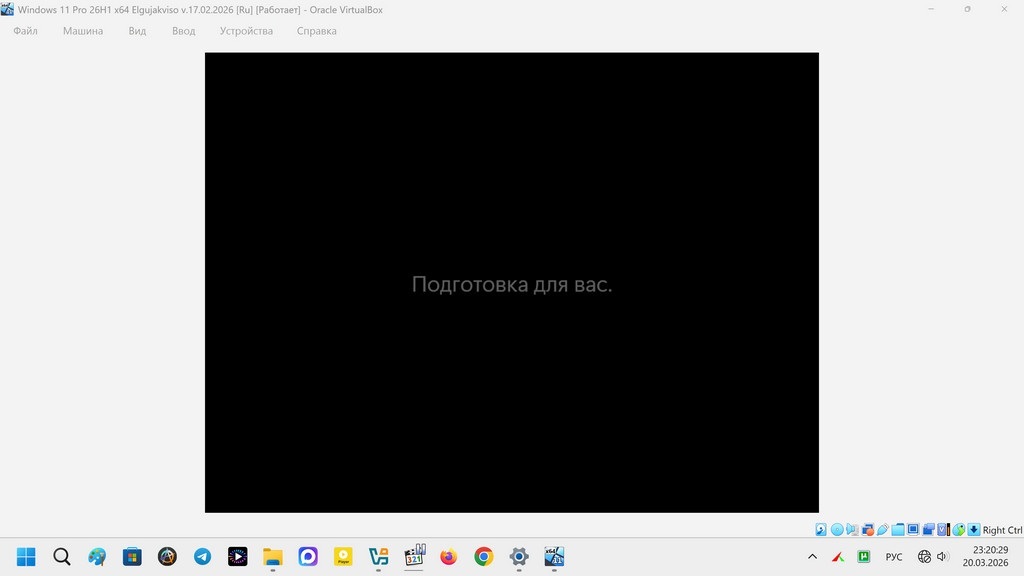Click the audio speaker status icon in VirtualBox
The width and height of the screenshot is (1024, 576).
tap(852, 530)
